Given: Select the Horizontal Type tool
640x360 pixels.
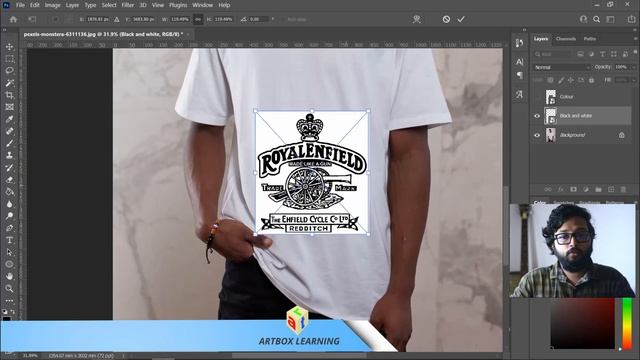Looking at the screenshot, I should pos(9,240).
